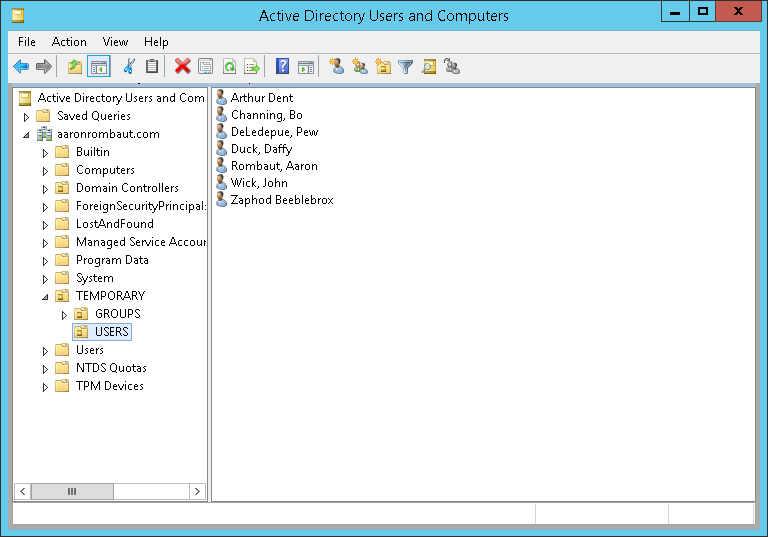This screenshot has width=768, height=537.
Task: Open Help with the blue question mark icon
Action: pos(282,66)
